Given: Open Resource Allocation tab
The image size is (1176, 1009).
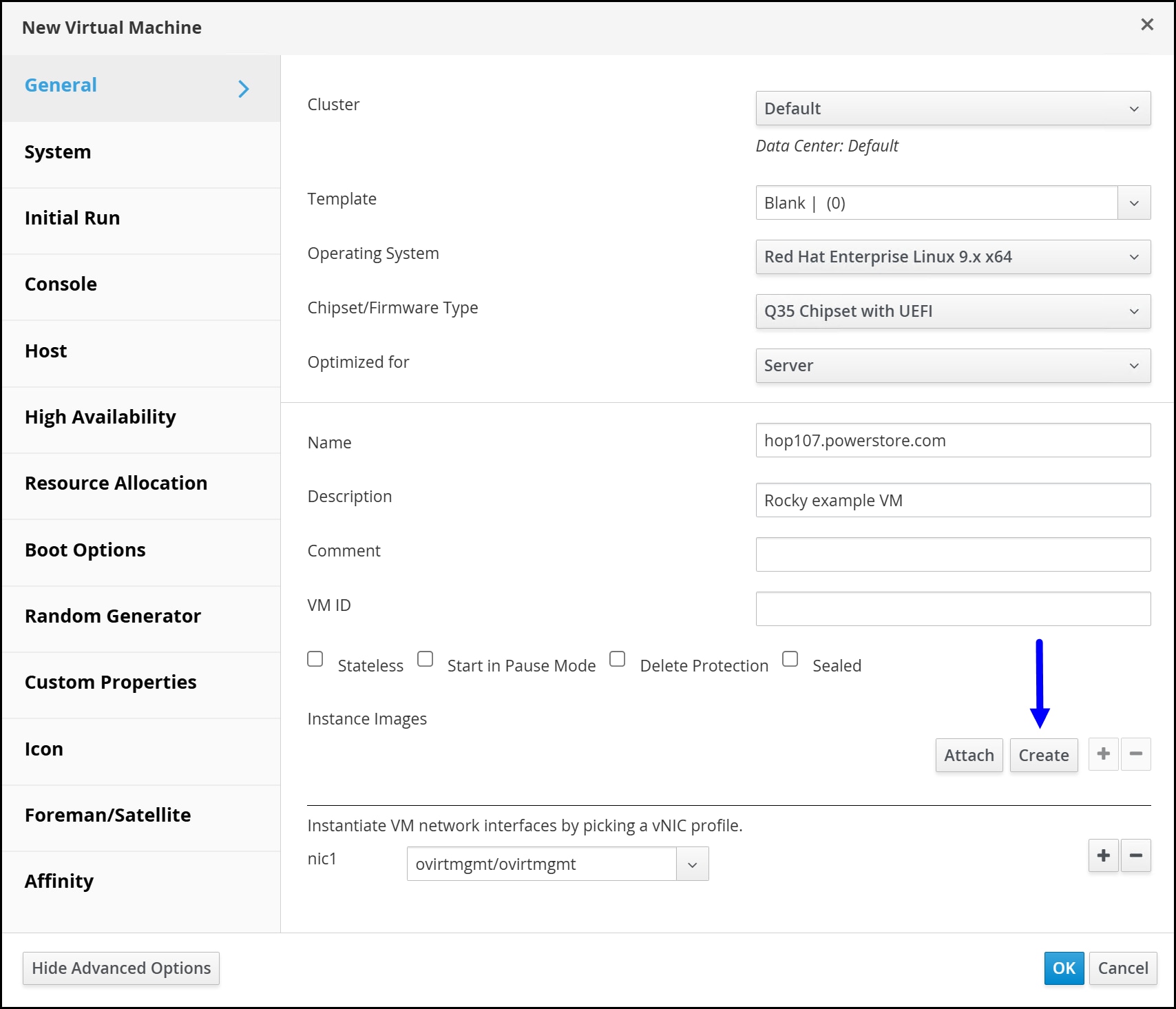Looking at the screenshot, I should click(141, 486).
